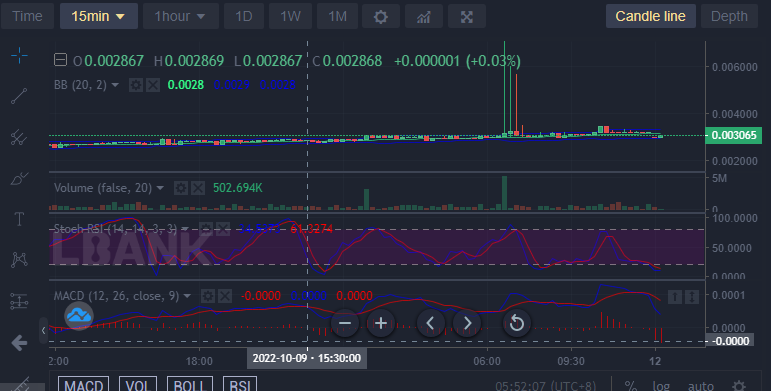The width and height of the screenshot is (771, 391).
Task: Toggle fullscreen chart mode
Action: coord(467,16)
